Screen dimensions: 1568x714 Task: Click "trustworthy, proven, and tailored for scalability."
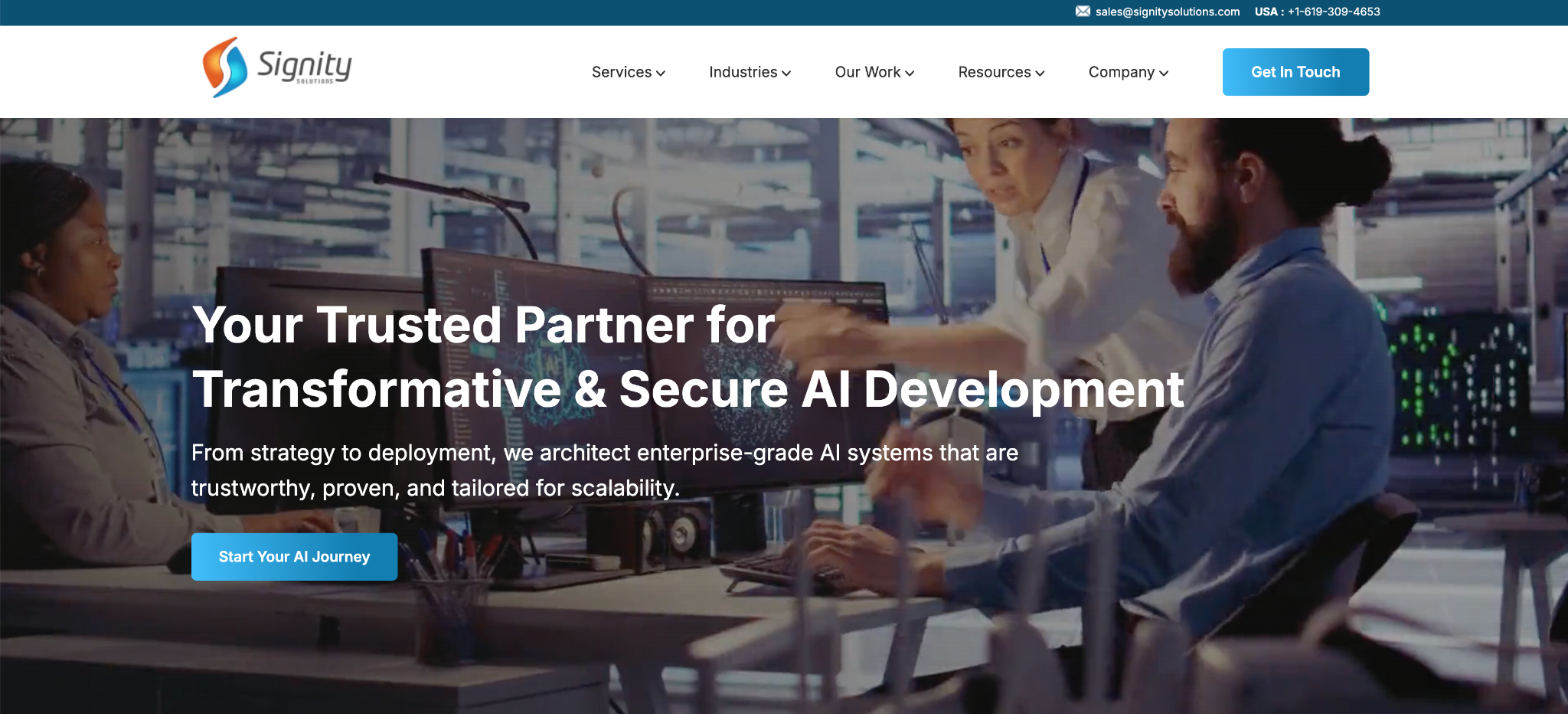[436, 488]
